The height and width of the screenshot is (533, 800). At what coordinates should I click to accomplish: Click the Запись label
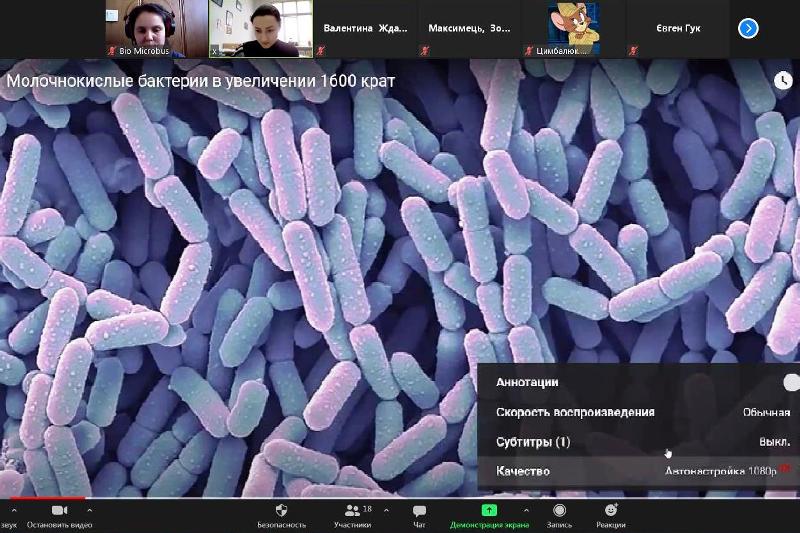559,525
